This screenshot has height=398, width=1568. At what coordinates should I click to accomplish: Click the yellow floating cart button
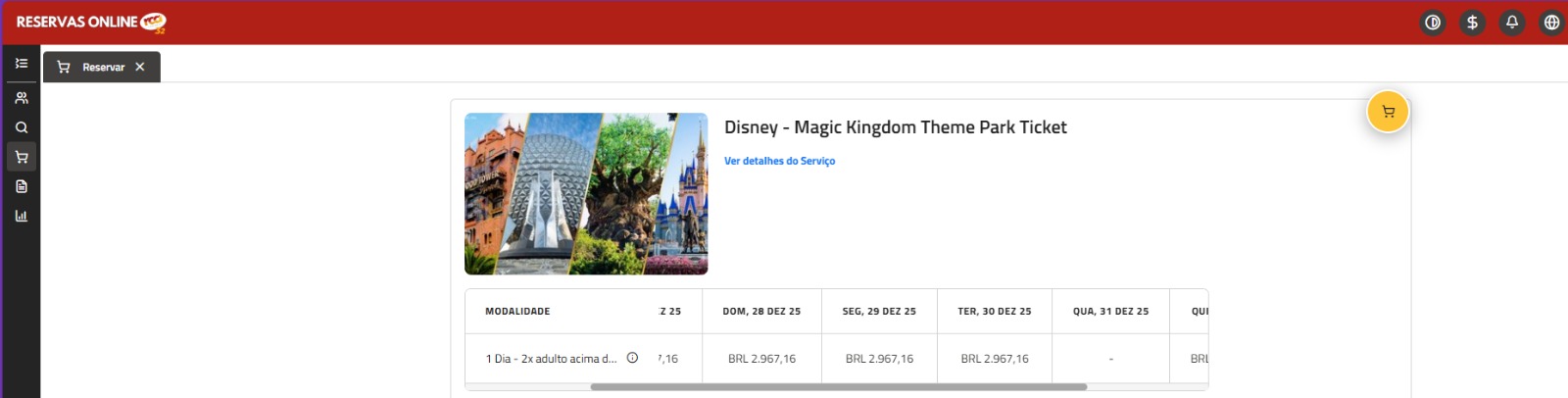1388,112
